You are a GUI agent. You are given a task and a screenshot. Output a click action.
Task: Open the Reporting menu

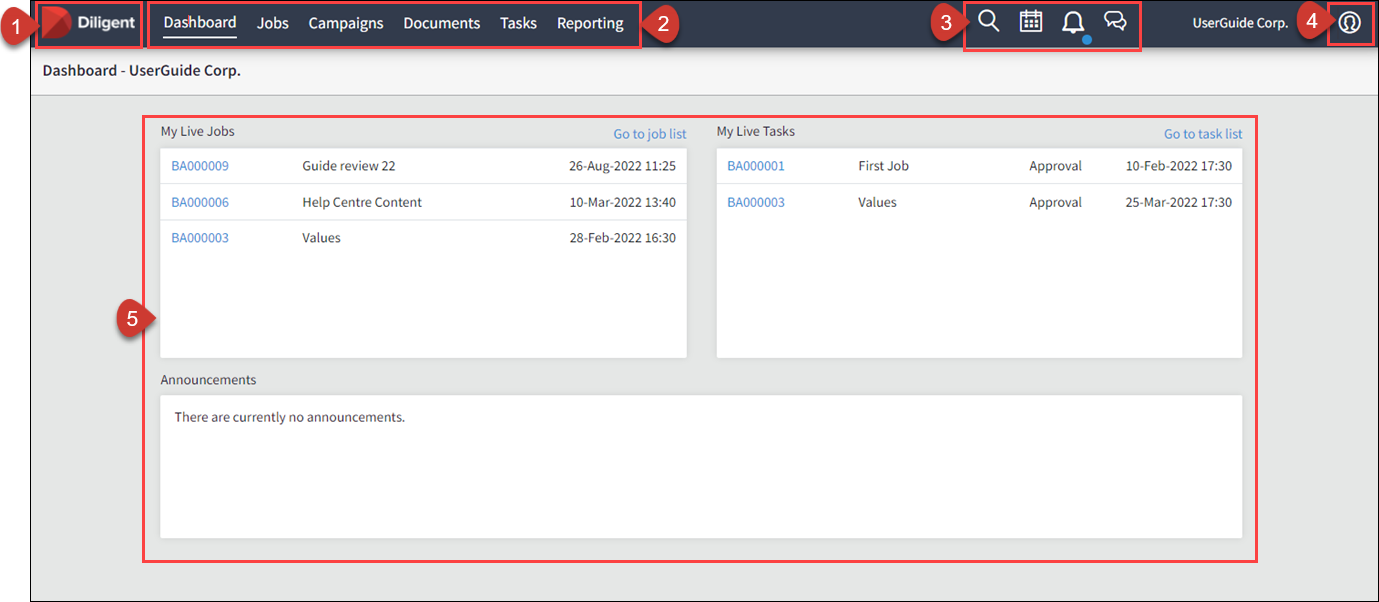point(590,23)
